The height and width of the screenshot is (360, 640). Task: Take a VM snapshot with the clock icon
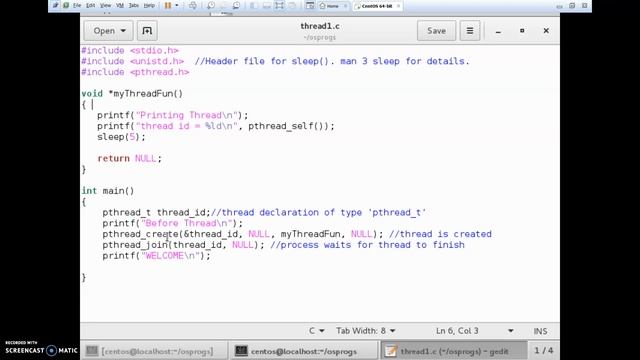(x=211, y=6)
